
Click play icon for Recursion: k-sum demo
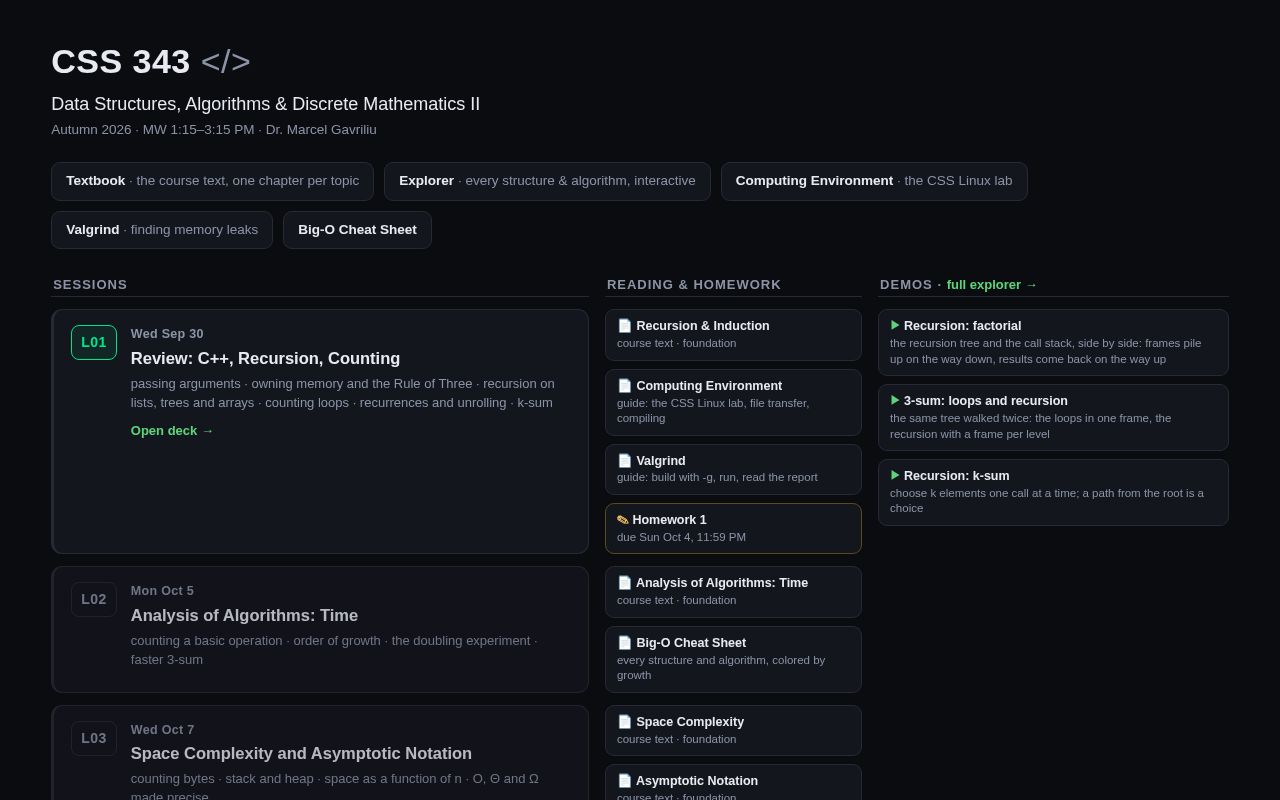[895, 475]
